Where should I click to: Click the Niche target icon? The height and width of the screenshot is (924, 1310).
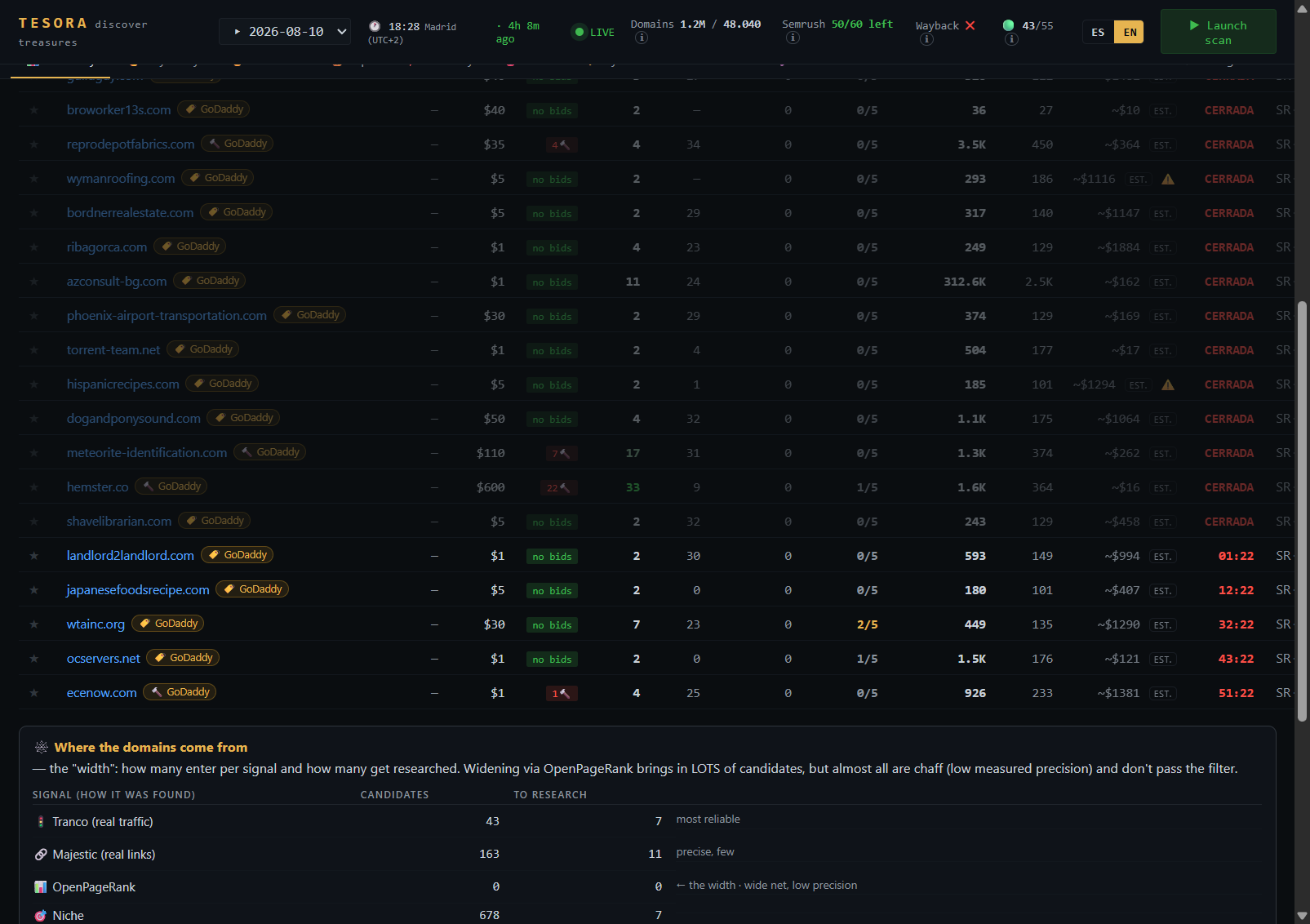pyautogui.click(x=41, y=916)
